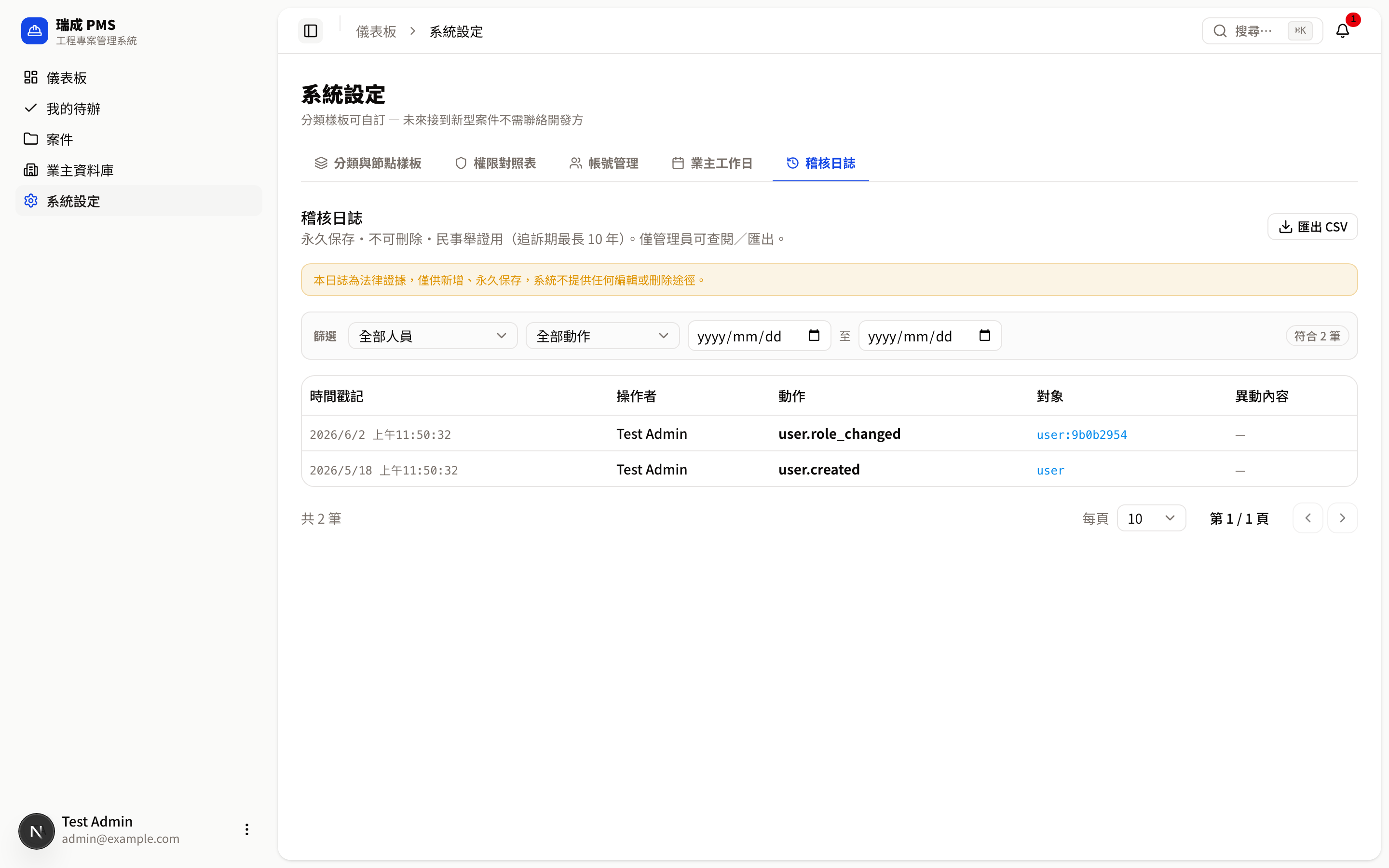Click the 業主資料庫 building icon

31,170
